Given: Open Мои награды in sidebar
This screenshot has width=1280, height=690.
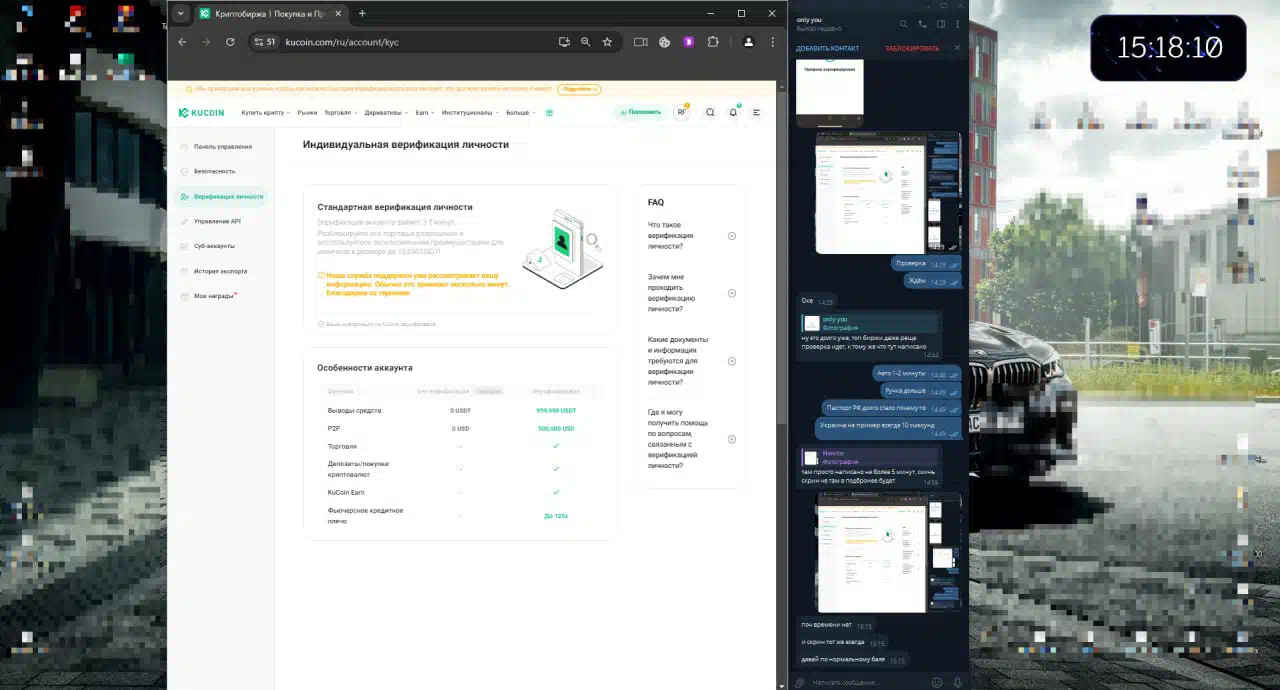Looking at the screenshot, I should click(213, 296).
